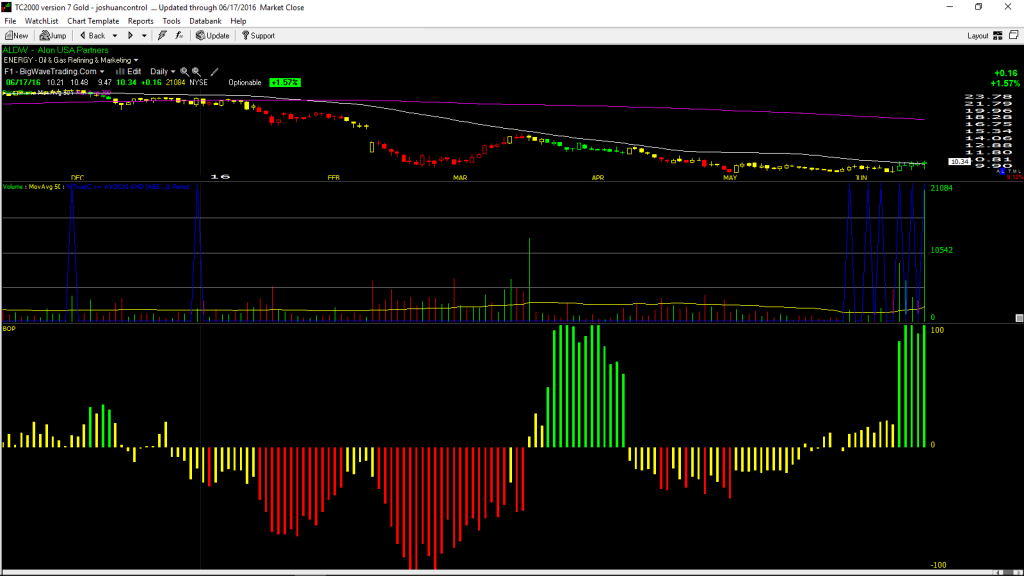Click the TC2000 application icon in title bar
The image size is (1024, 576).
(7, 7)
